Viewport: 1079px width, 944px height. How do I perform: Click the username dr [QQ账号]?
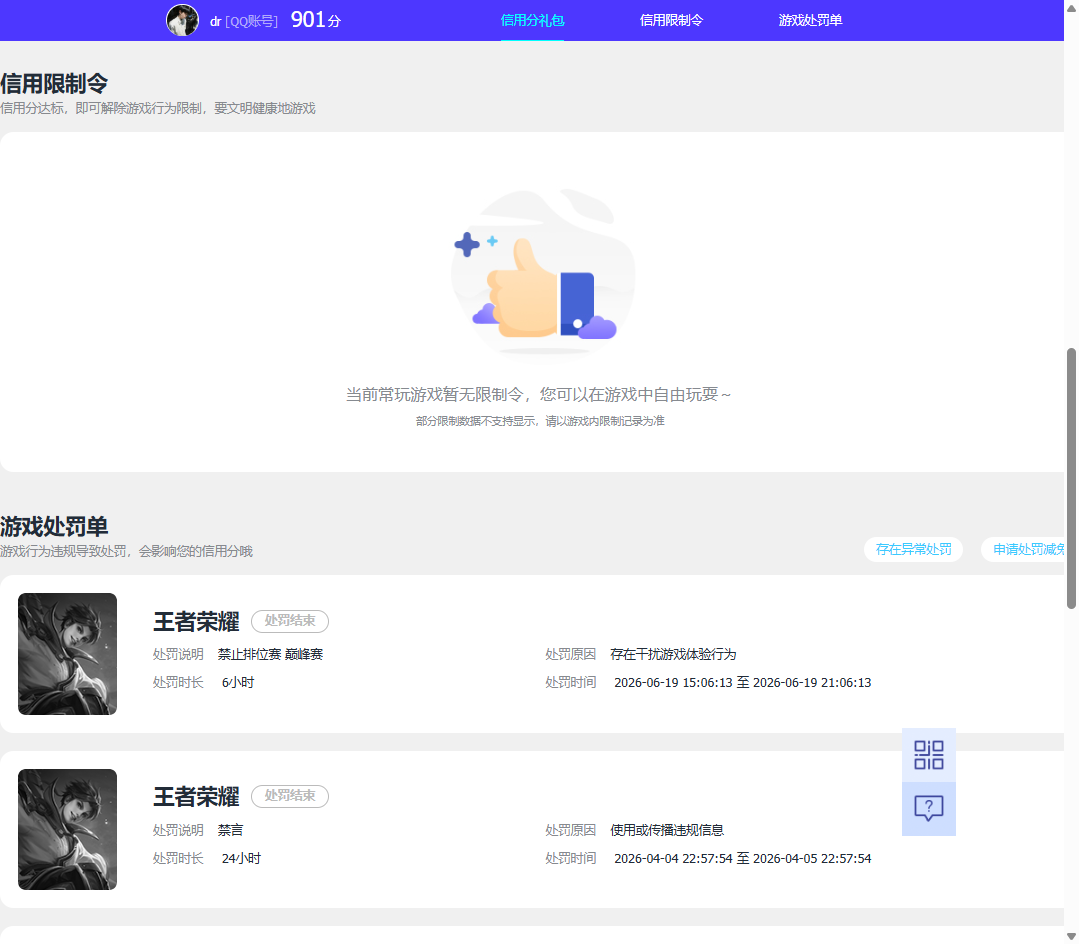tap(244, 21)
